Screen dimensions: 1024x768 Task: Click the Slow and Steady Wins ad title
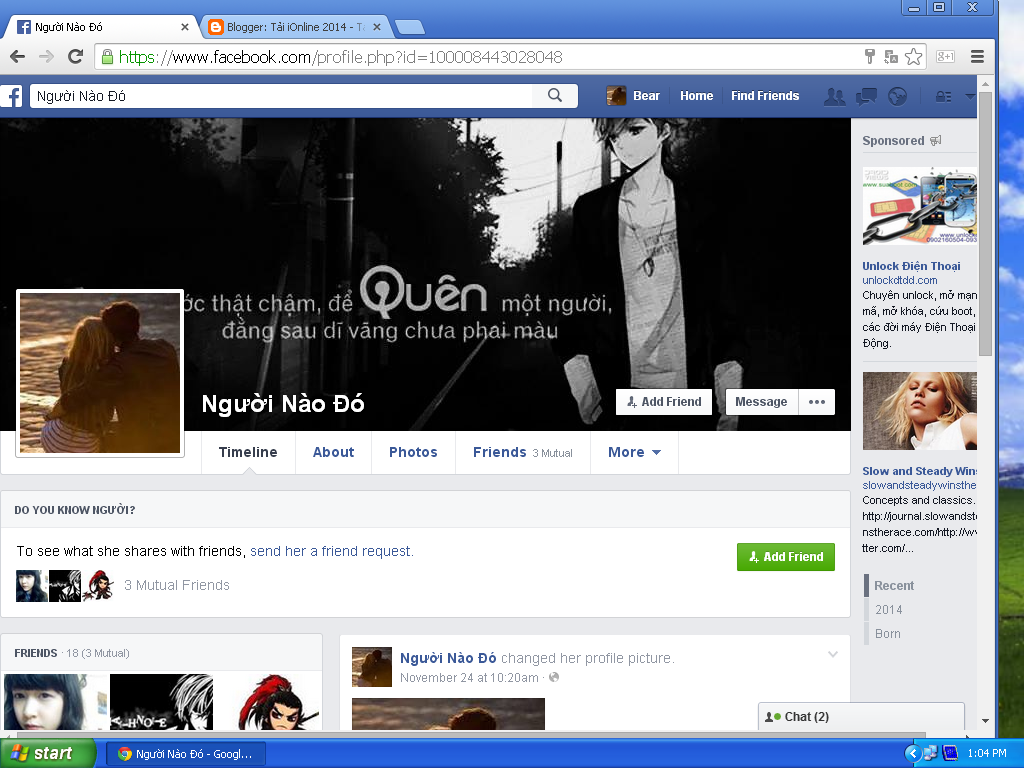point(920,471)
